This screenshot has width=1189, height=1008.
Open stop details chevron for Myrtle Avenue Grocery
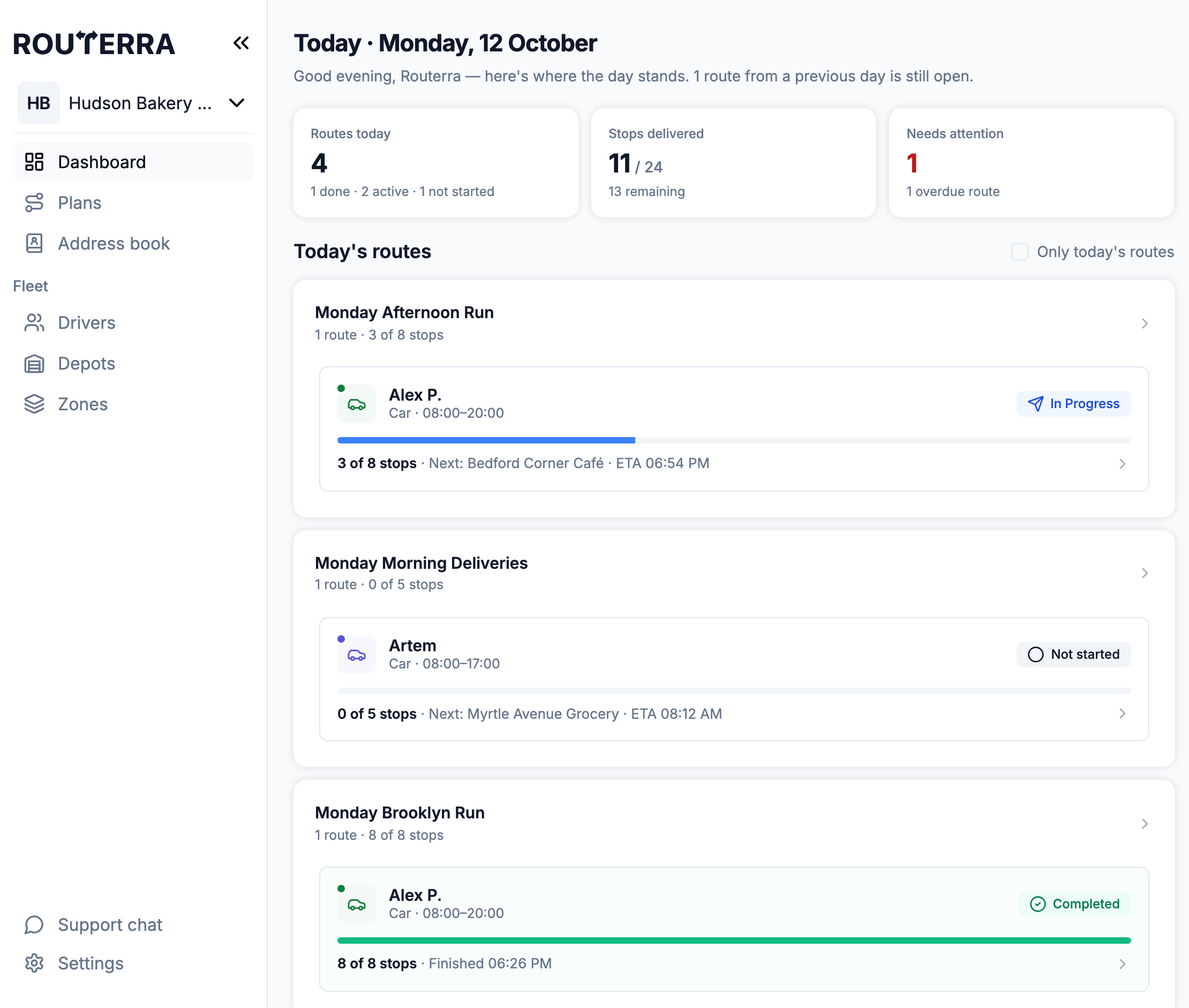tap(1122, 714)
